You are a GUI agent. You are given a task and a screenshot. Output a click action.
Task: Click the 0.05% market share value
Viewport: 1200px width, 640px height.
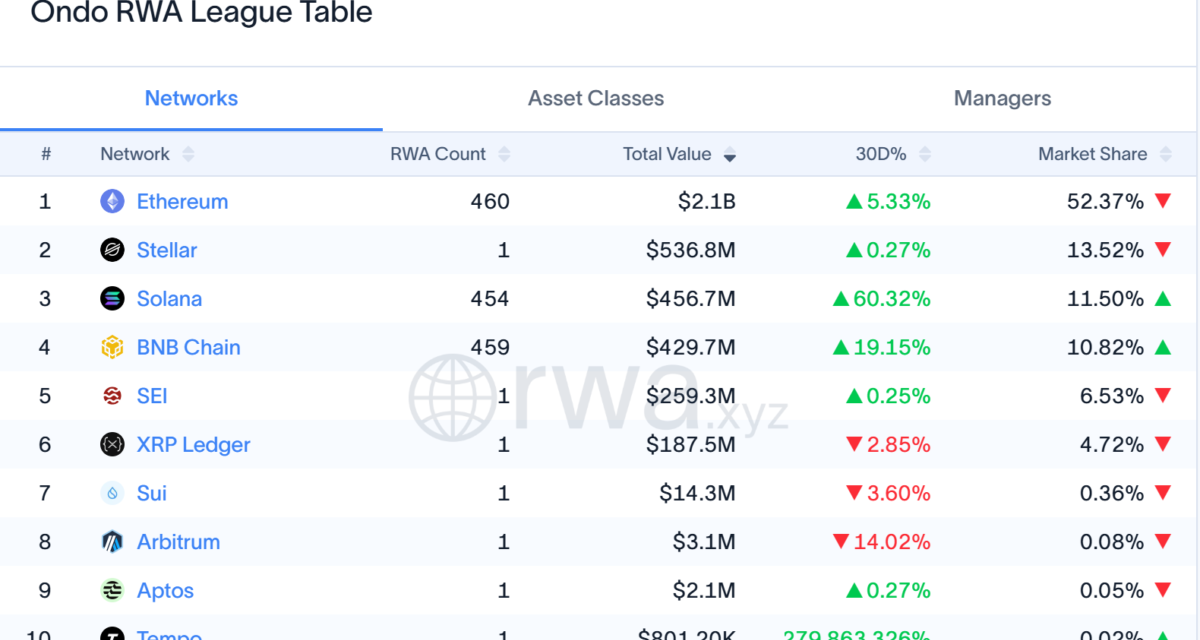pos(1111,590)
